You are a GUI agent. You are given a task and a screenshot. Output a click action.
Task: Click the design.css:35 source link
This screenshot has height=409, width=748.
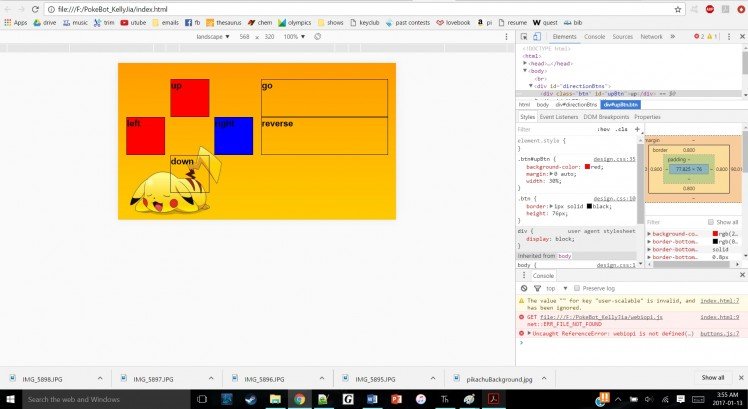(x=614, y=159)
